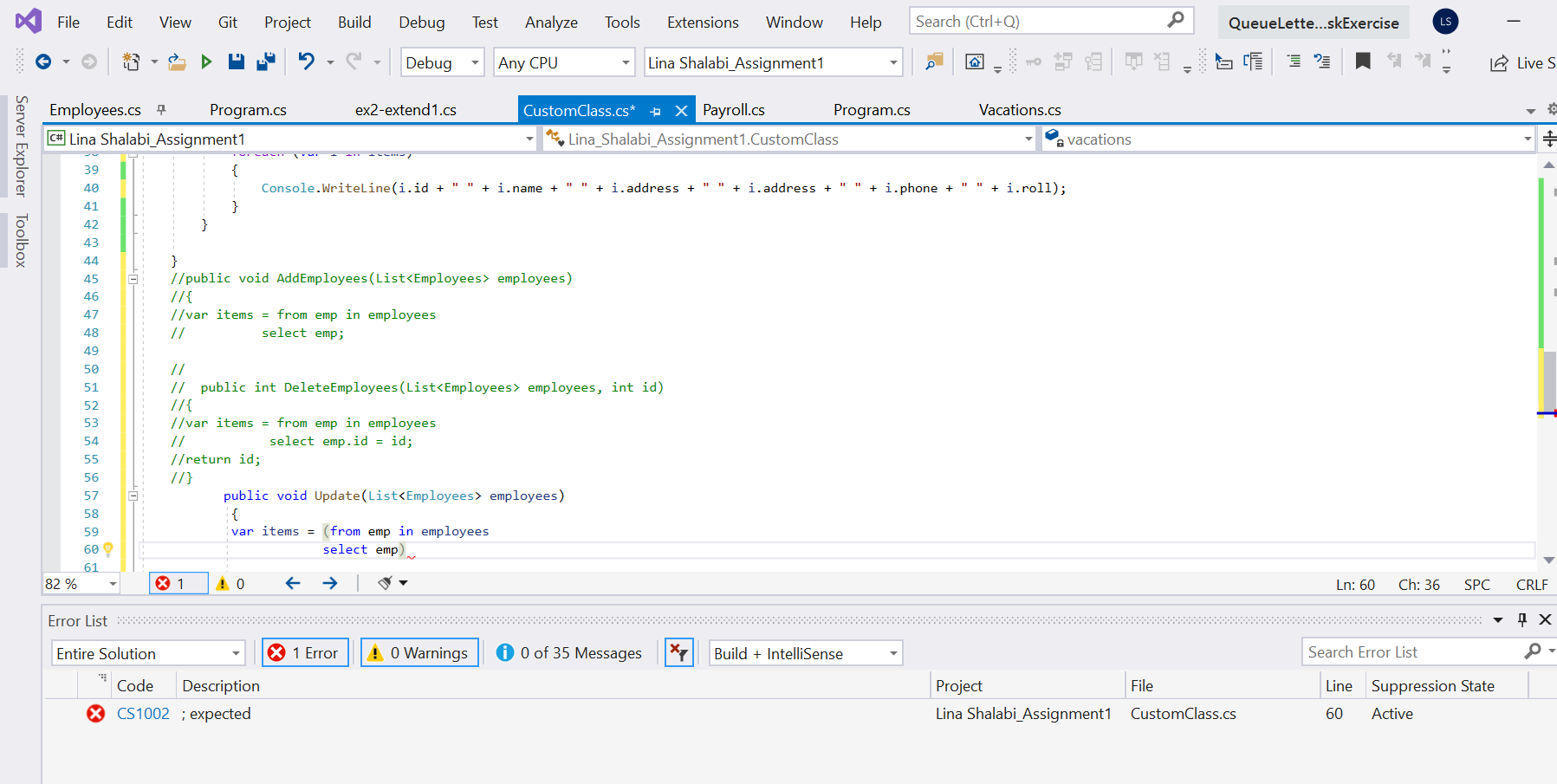Open the Entire Solution scope dropdown
The width and height of the screenshot is (1557, 784).
click(148, 653)
